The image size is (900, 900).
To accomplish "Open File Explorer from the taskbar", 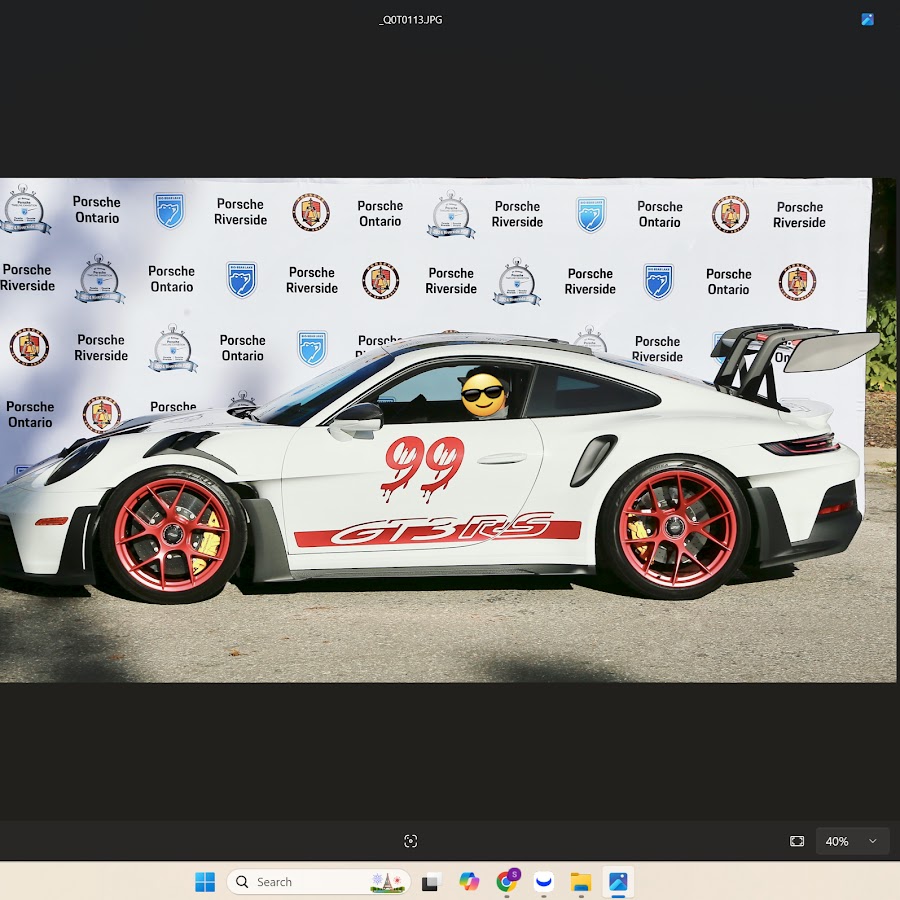I will click(581, 882).
